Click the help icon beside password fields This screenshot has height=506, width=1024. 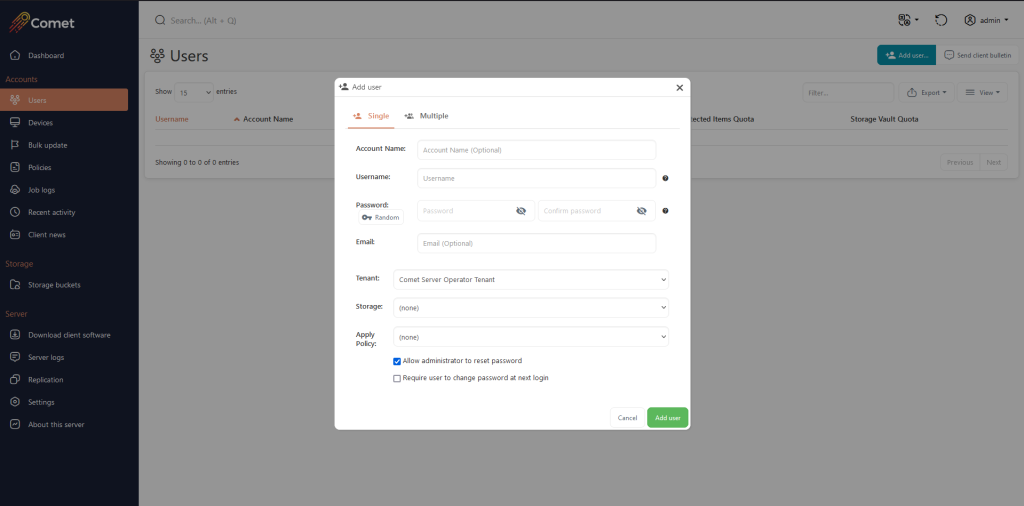665,211
